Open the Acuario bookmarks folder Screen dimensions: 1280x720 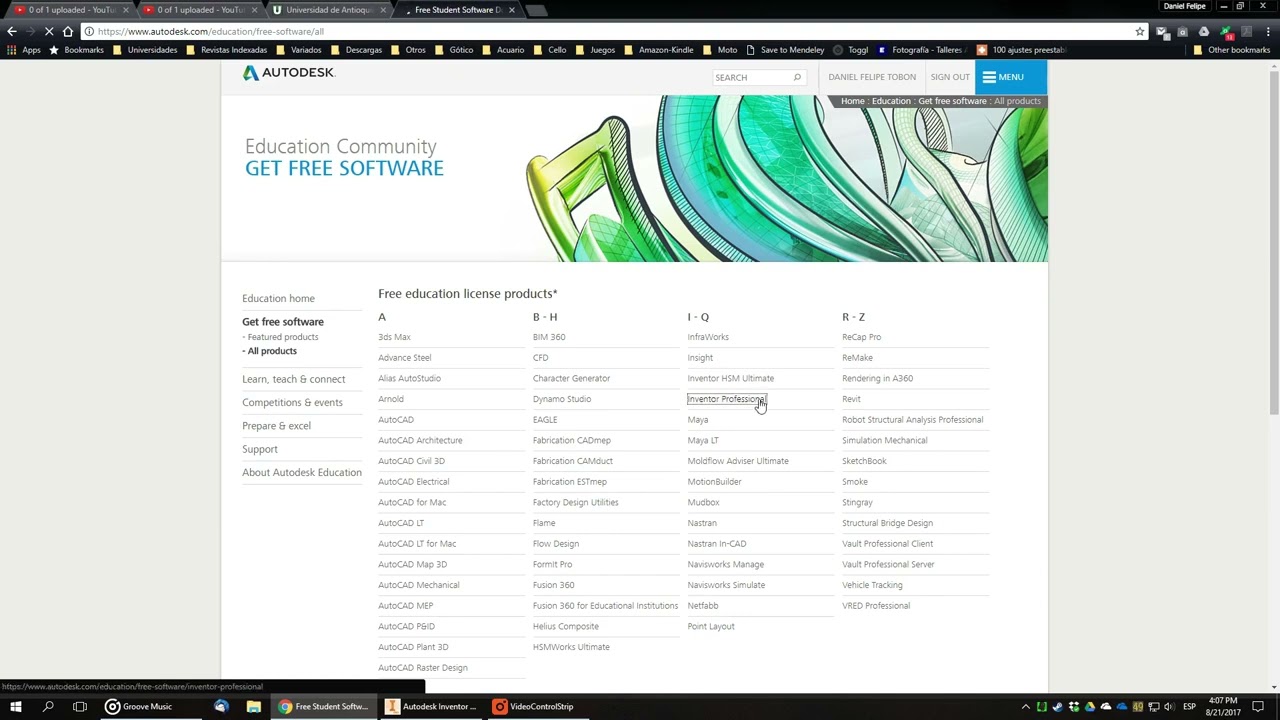[x=503, y=50]
